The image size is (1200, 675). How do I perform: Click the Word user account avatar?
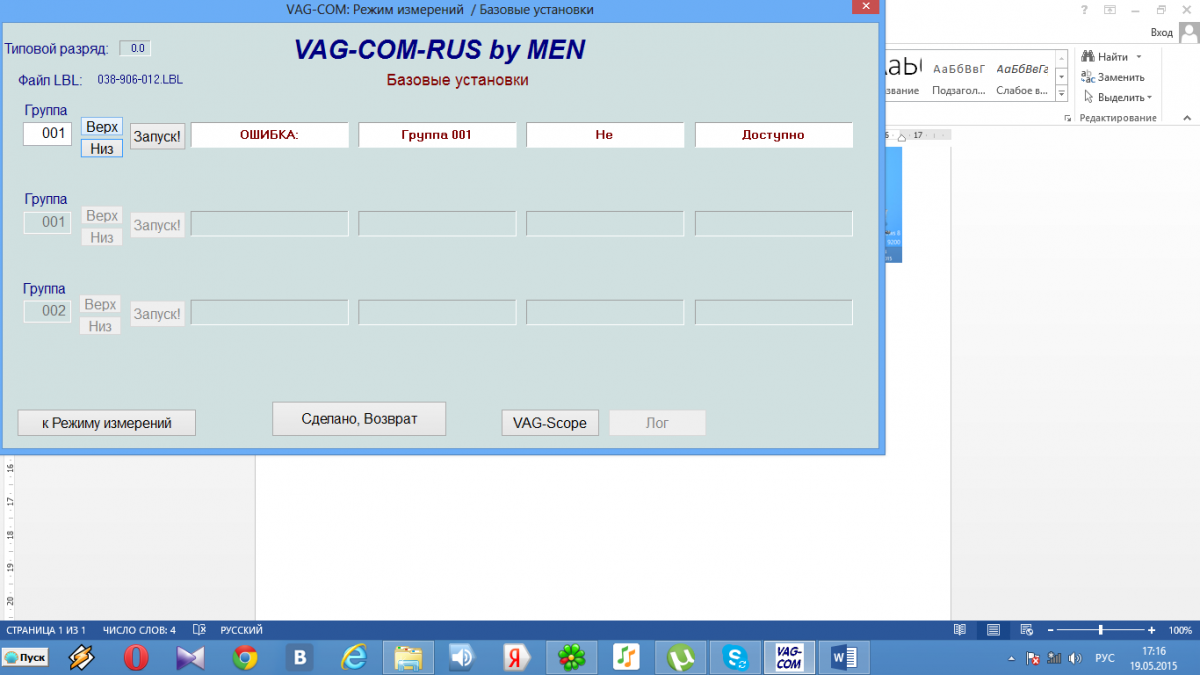point(1187,33)
